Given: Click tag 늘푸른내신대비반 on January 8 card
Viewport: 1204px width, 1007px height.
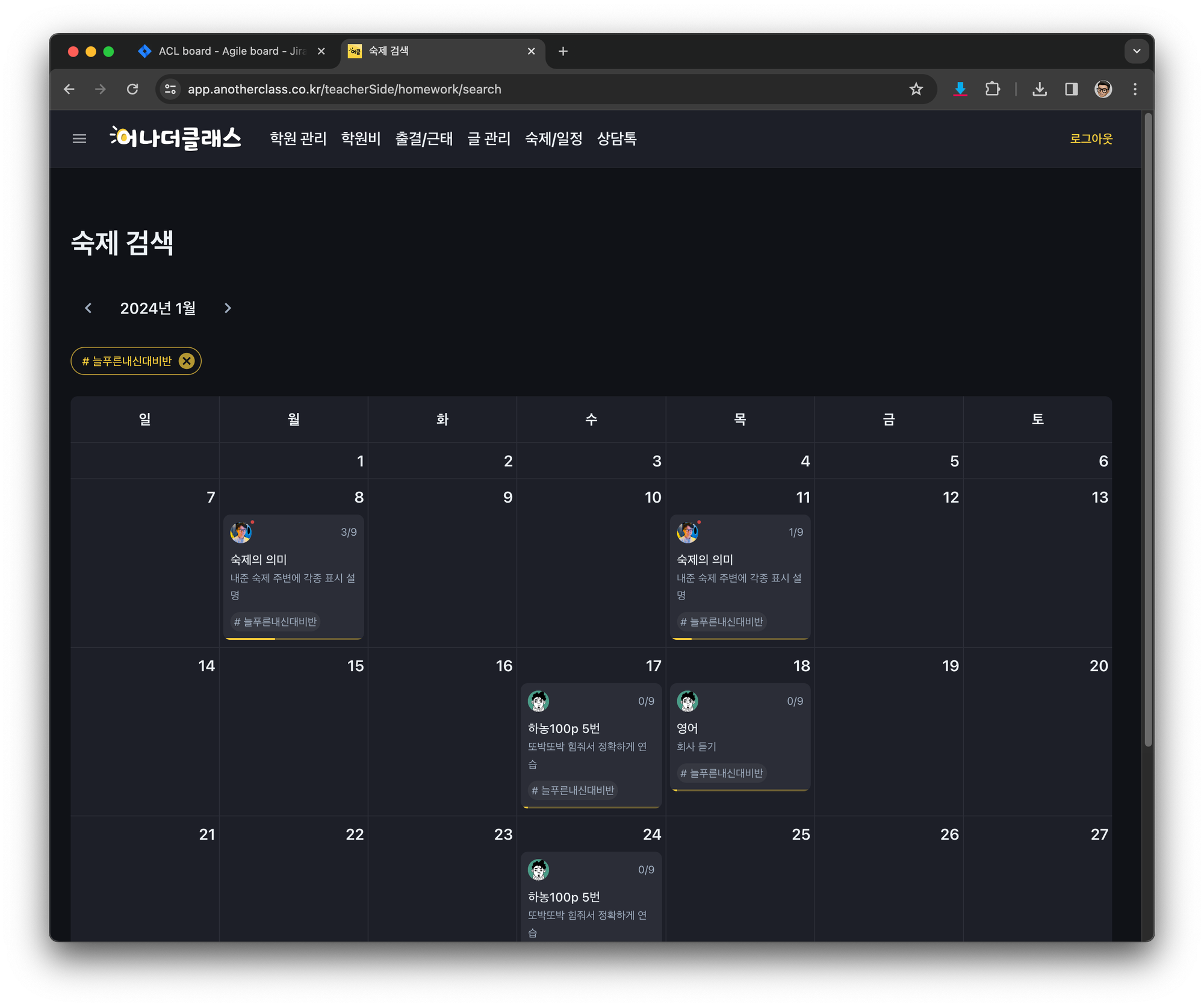Looking at the screenshot, I should pyautogui.click(x=275, y=621).
